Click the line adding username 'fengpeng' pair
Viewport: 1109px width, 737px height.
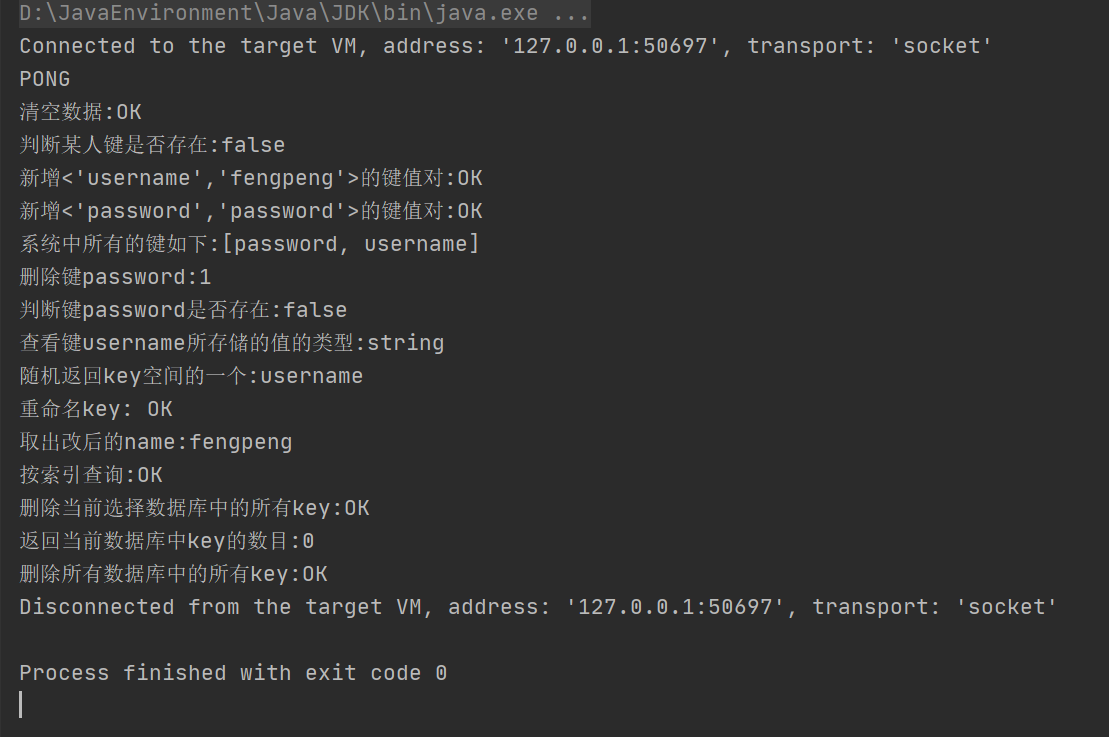tap(251, 178)
